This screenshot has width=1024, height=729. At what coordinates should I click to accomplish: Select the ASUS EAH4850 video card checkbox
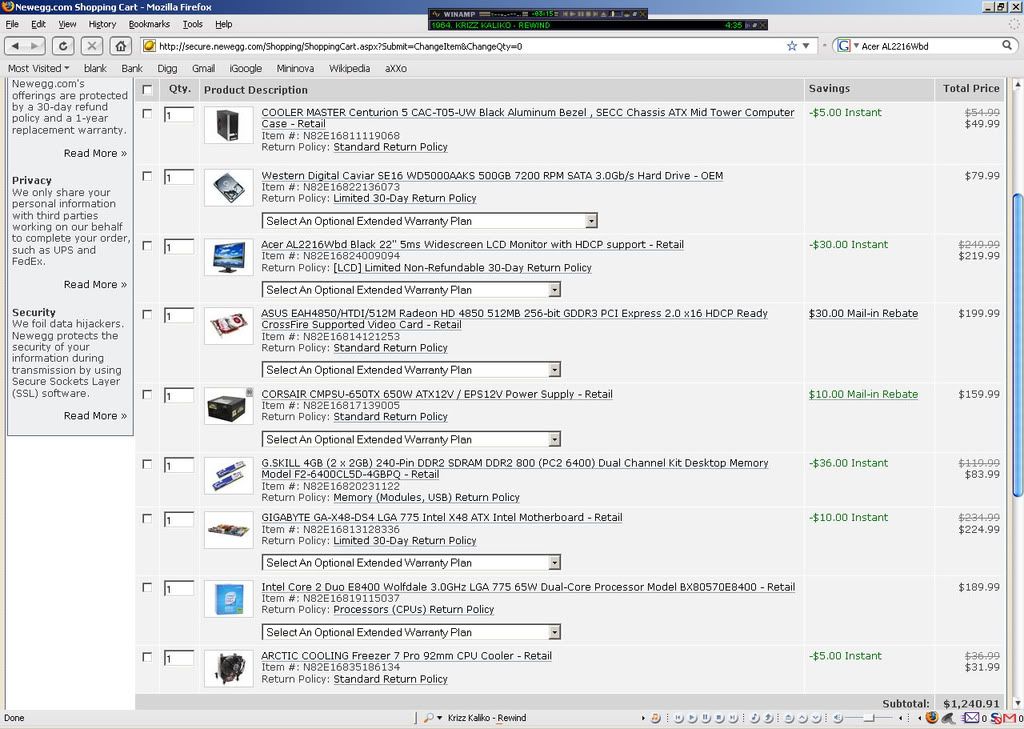coord(147,314)
